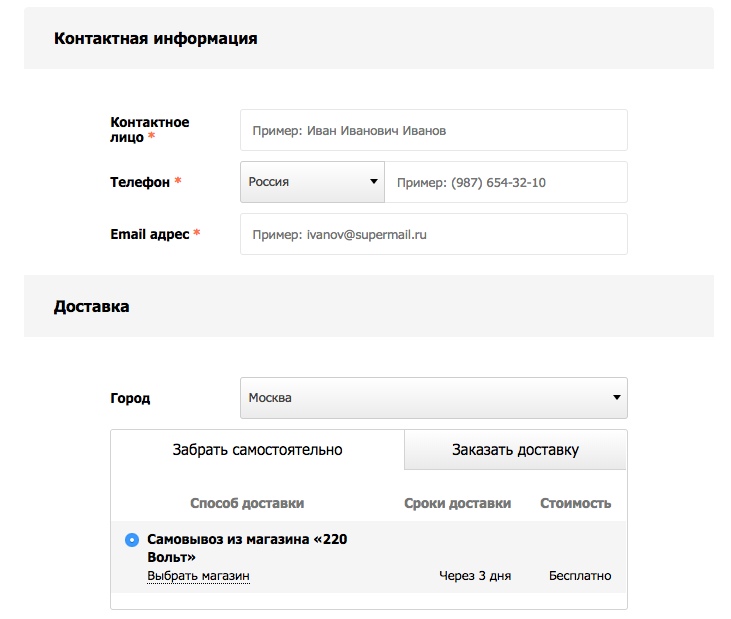Viewport: 731px width, 619px height.
Task: Click the Email адрес input field
Action: tap(434, 234)
